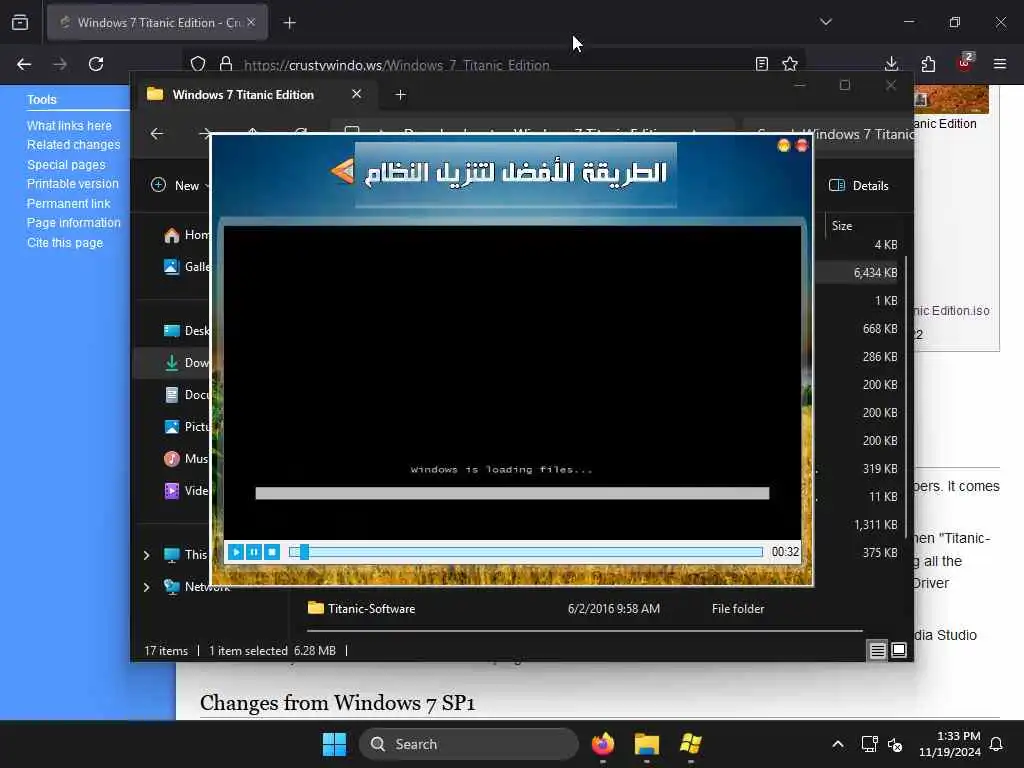Open the Windows Start menu
The width and height of the screenshot is (1024, 768).
[x=334, y=744]
